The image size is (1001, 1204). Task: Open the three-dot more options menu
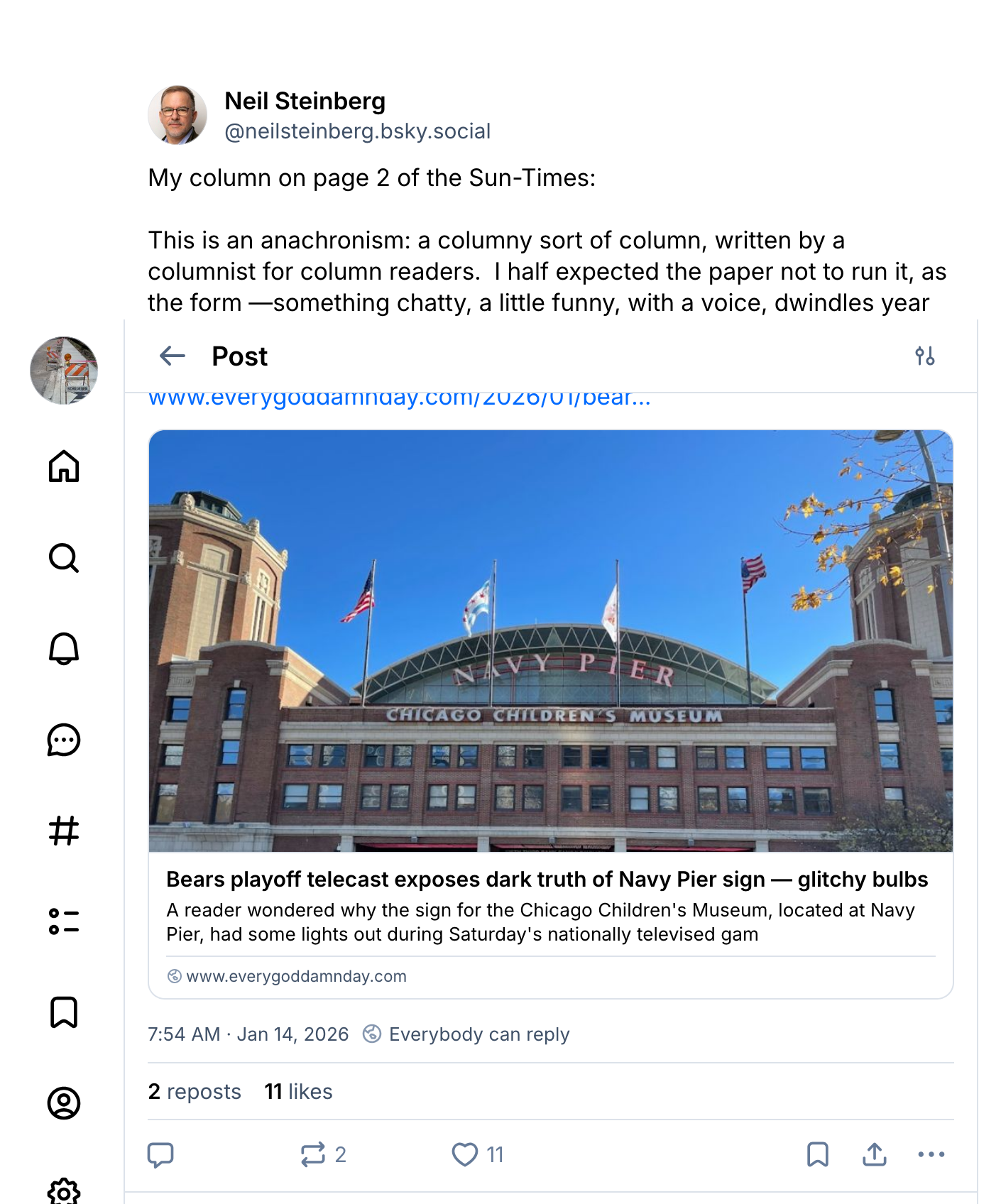(x=931, y=1154)
